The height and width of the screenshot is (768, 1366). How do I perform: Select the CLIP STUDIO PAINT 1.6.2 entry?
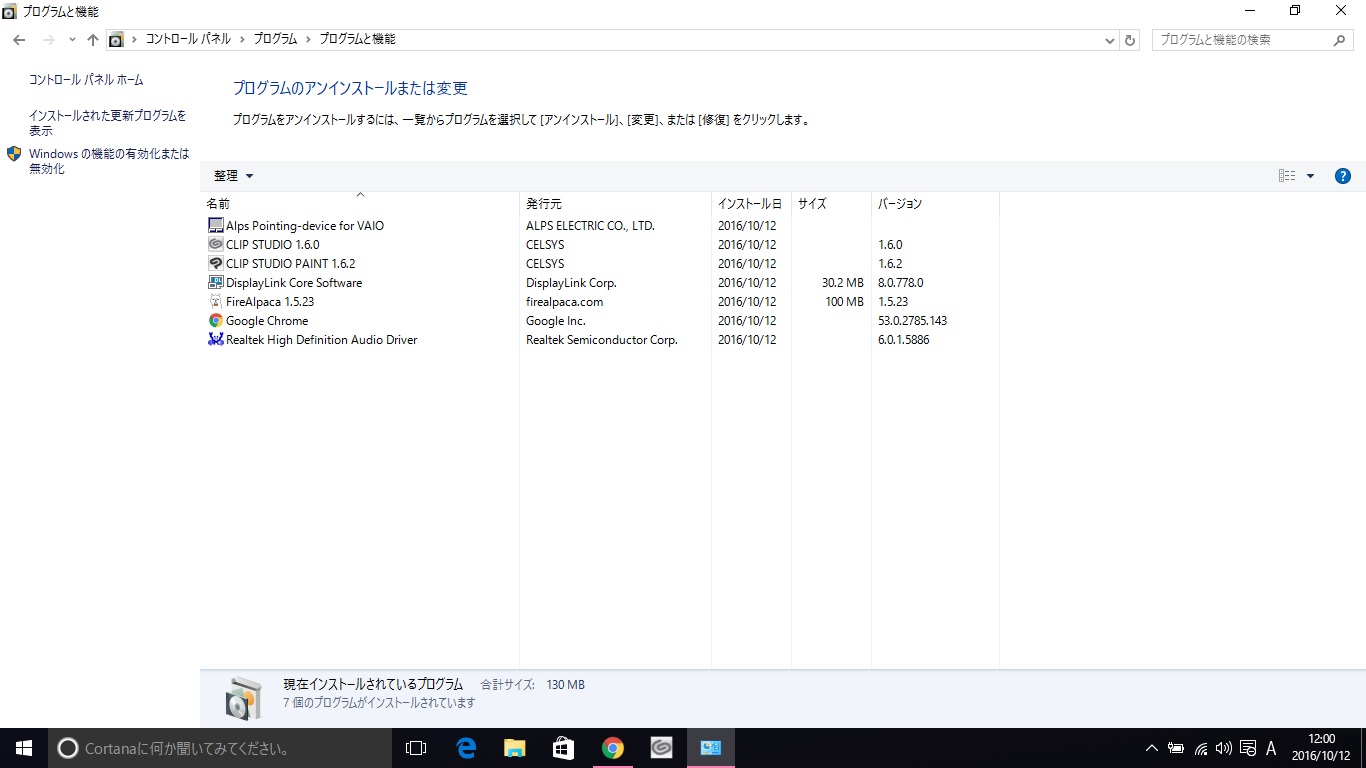[291, 264]
